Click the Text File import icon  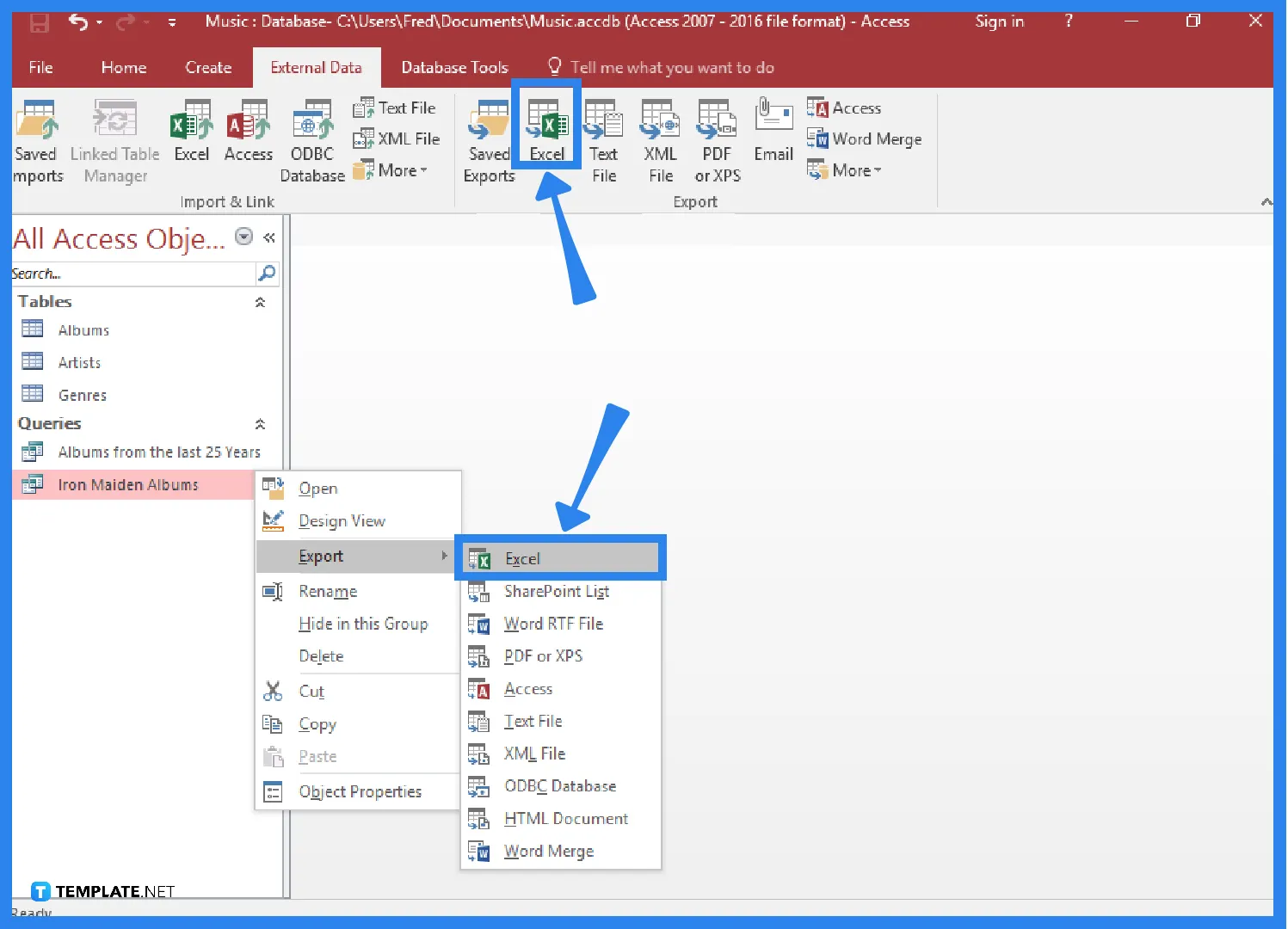click(395, 107)
